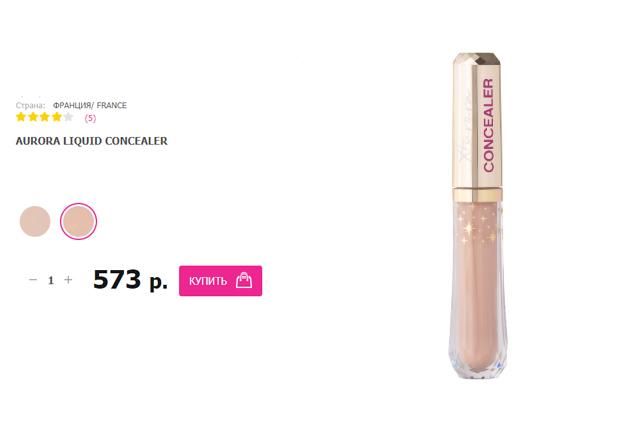Click the concealer tube's transparent bottle body
Screen dimensions: 640x427
click(478, 288)
